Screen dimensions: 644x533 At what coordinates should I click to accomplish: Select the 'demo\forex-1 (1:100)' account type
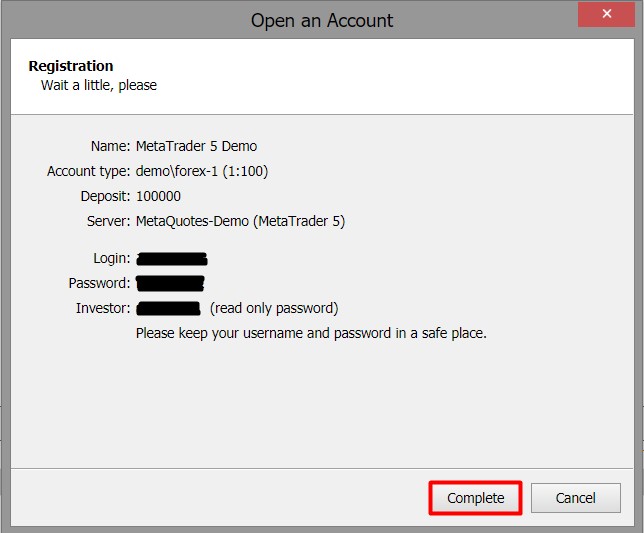click(x=202, y=171)
